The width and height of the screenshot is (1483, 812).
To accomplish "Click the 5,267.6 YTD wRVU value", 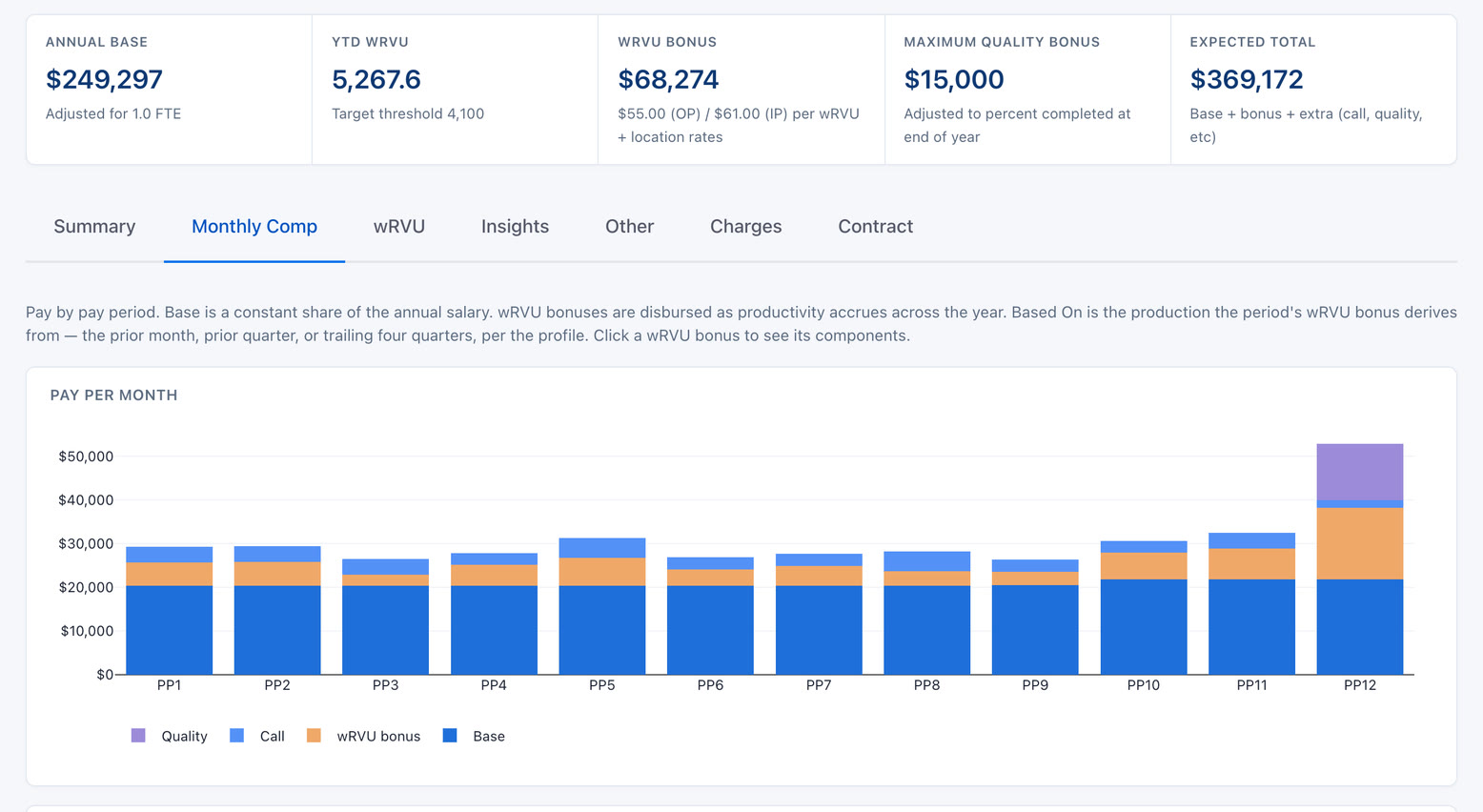I will click(x=376, y=80).
